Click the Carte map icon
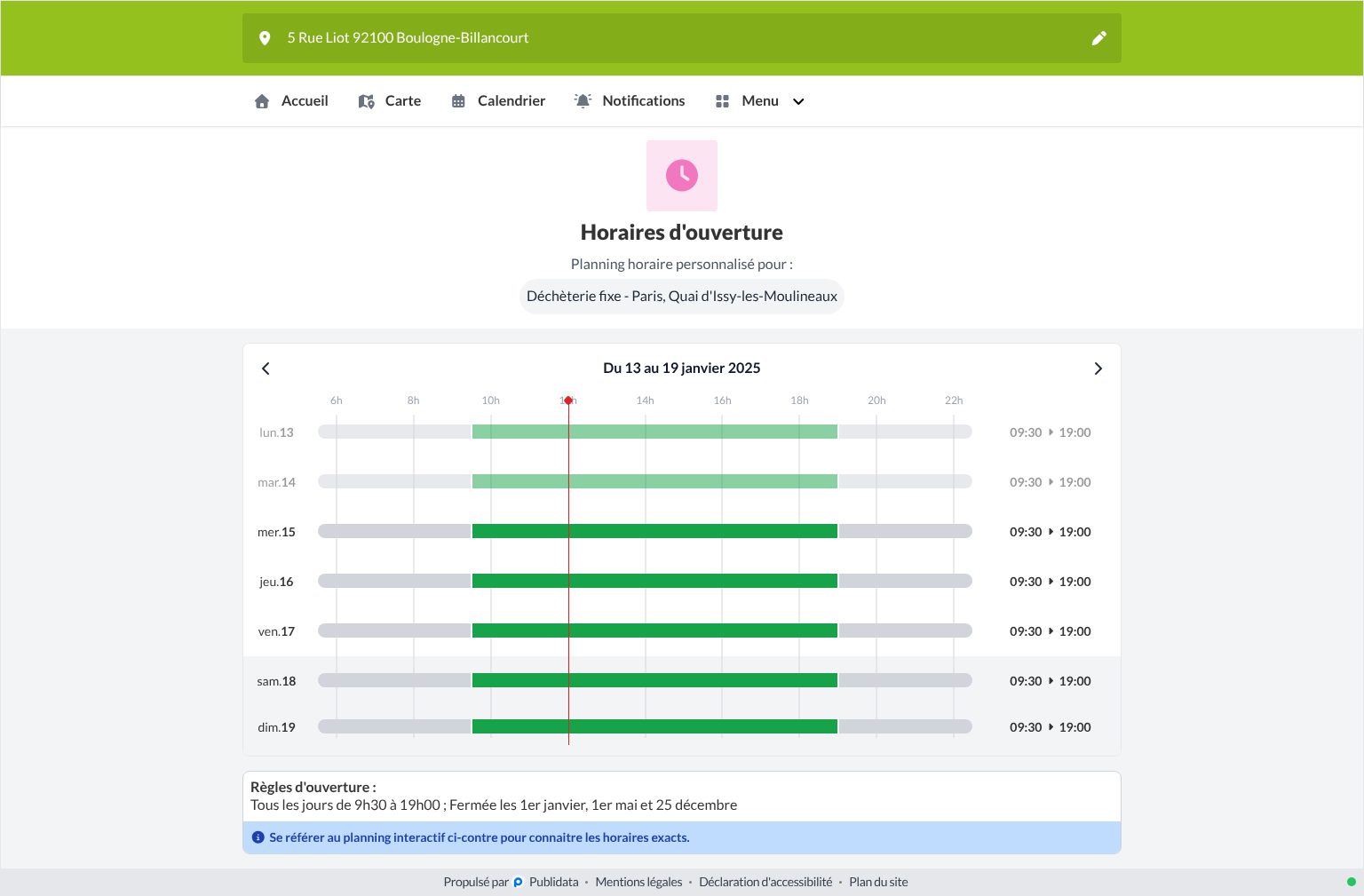The height and width of the screenshot is (896, 1364). [366, 101]
